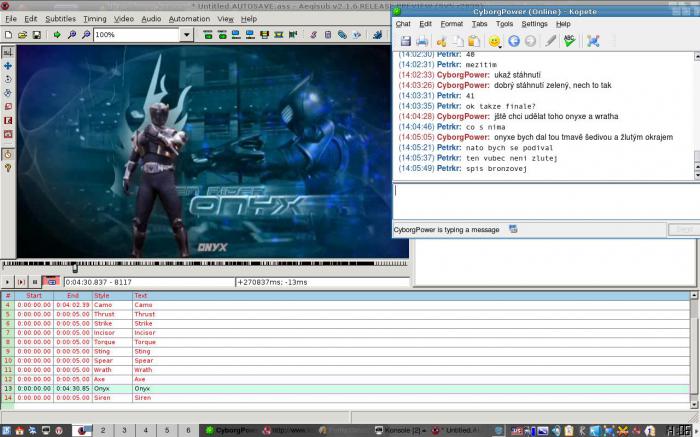Click the blue network icon in Kopete toolbar
700x437 pixels.
pyautogui.click(x=593, y=41)
